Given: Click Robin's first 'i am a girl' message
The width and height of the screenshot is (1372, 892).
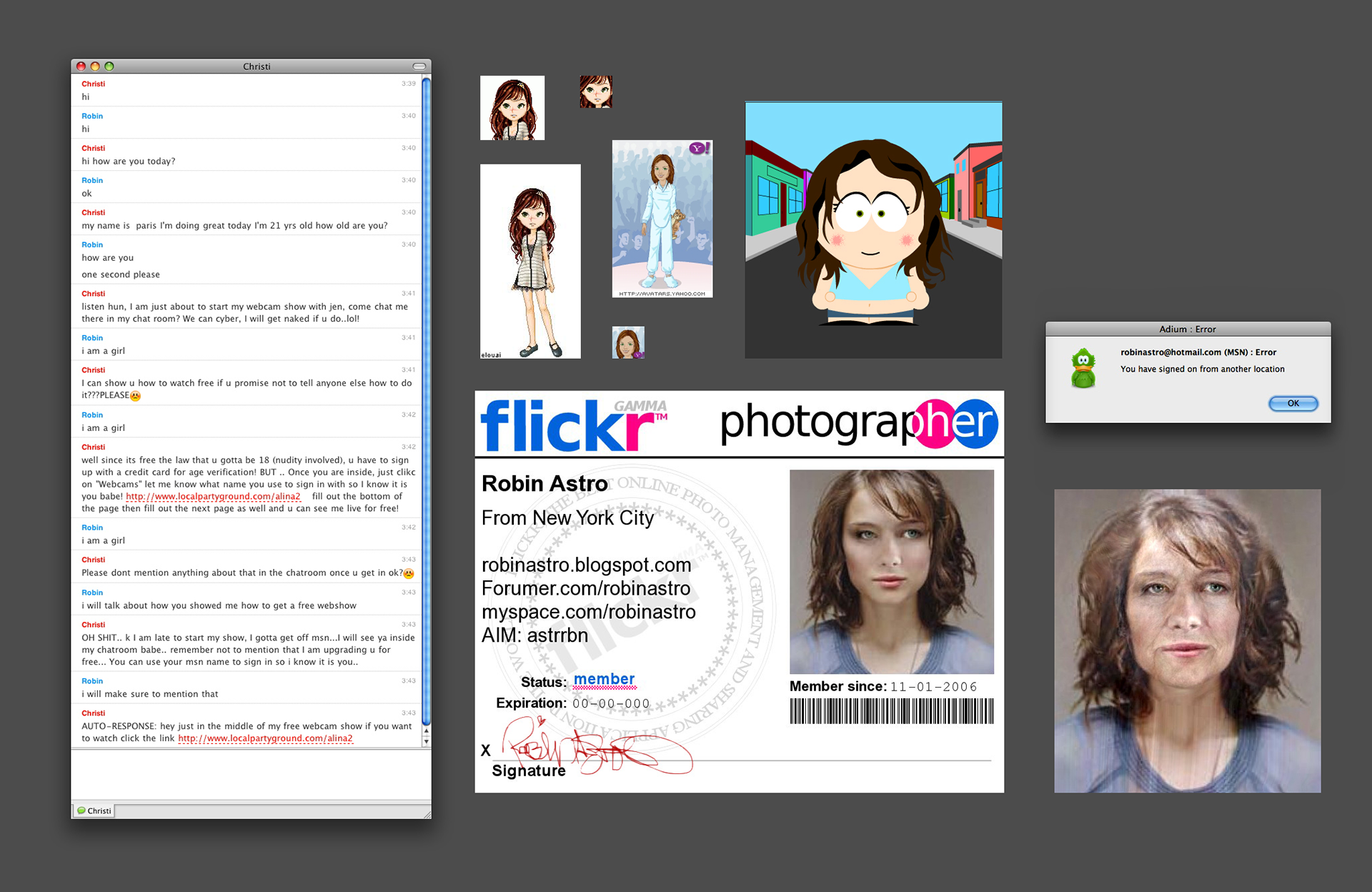Looking at the screenshot, I should pos(104,351).
